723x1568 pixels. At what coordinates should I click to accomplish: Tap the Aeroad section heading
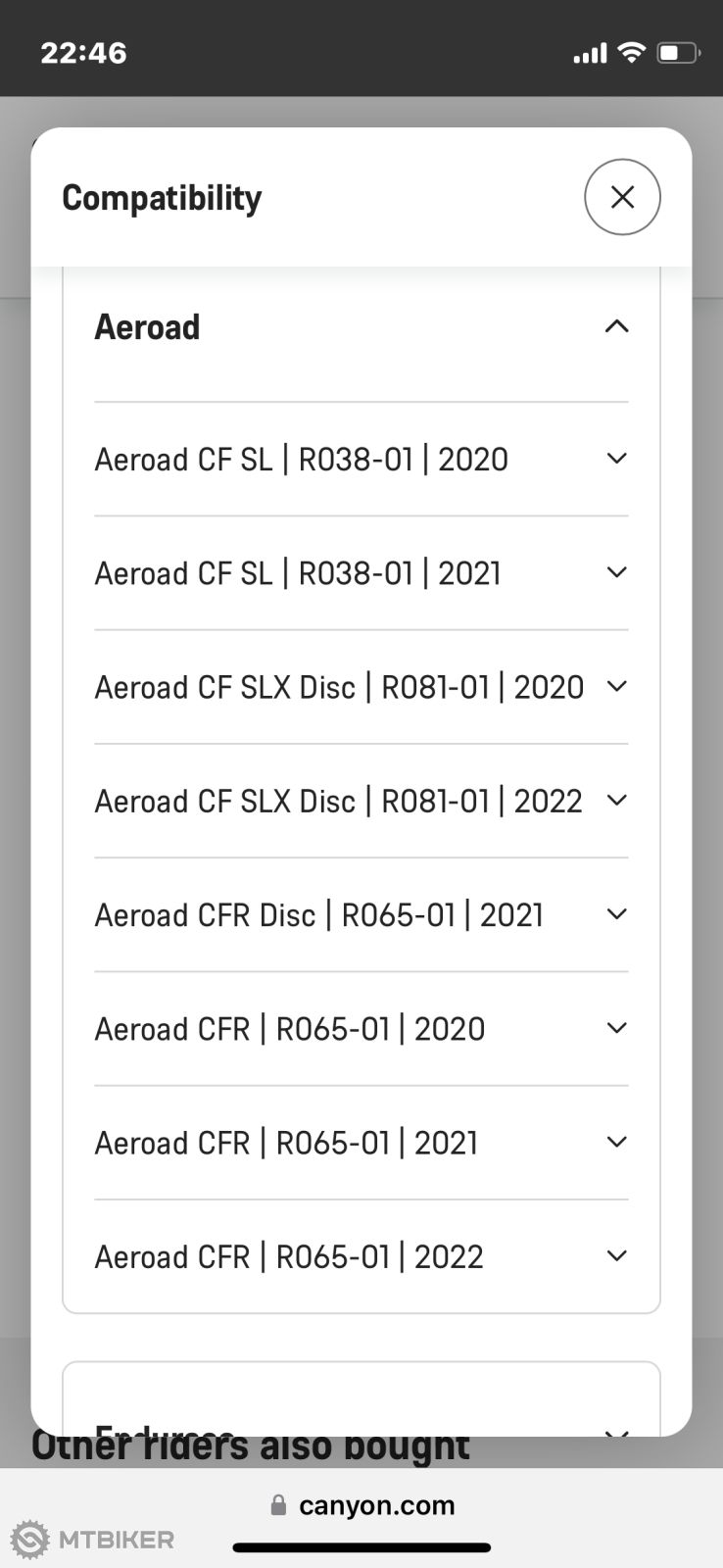point(147,327)
